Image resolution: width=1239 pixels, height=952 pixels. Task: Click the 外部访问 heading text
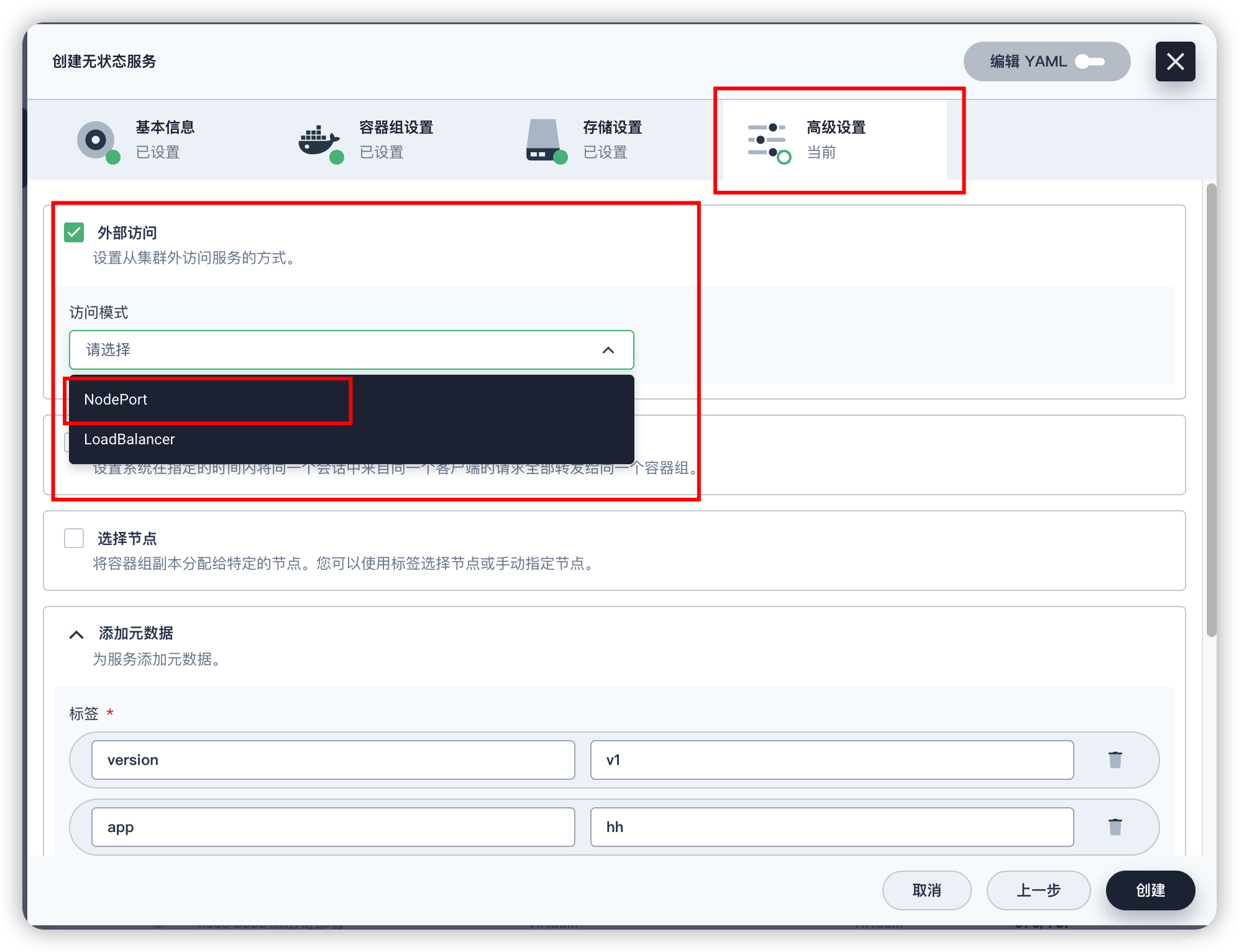(x=127, y=233)
